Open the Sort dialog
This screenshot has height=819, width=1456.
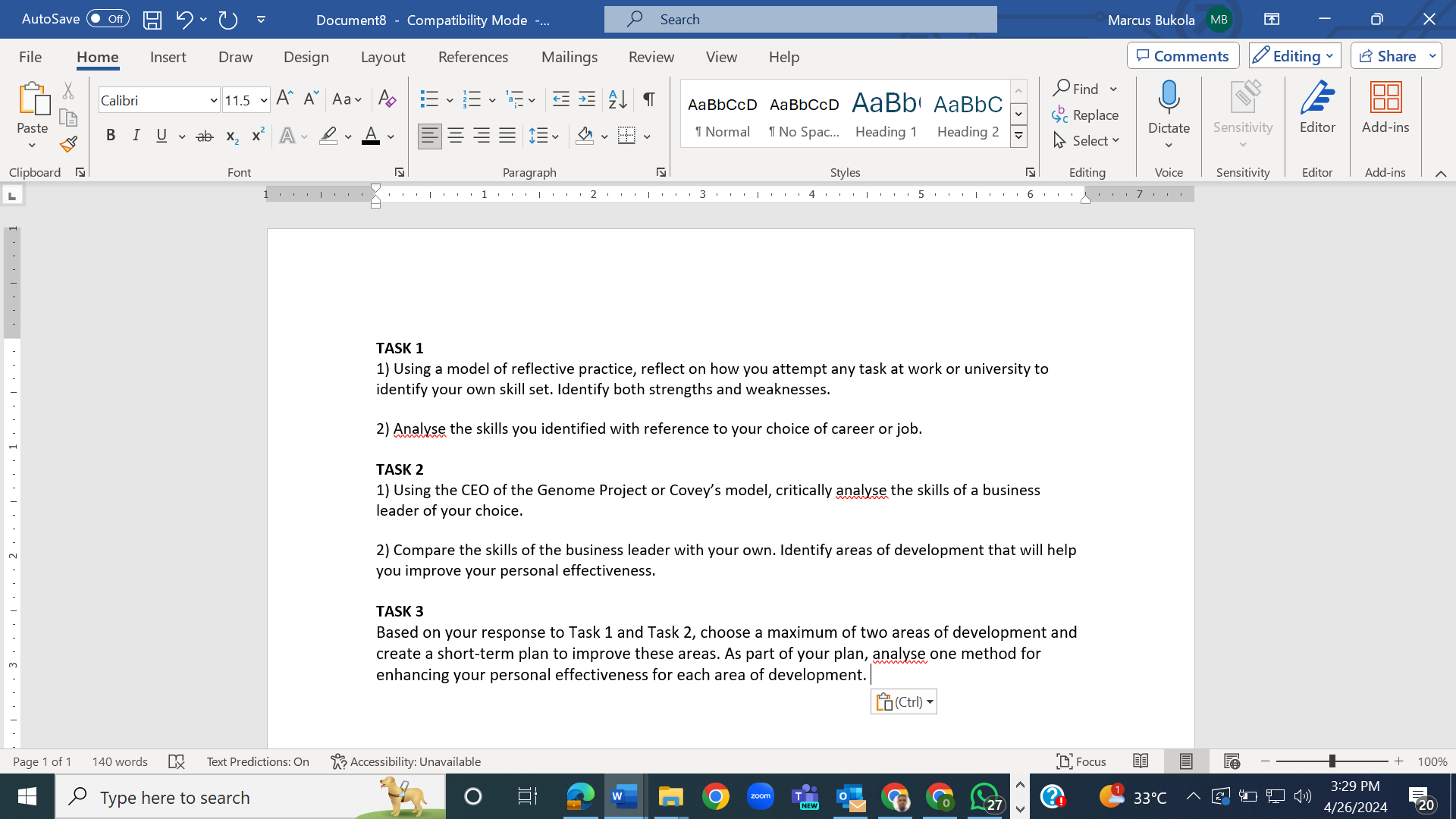coord(616,99)
